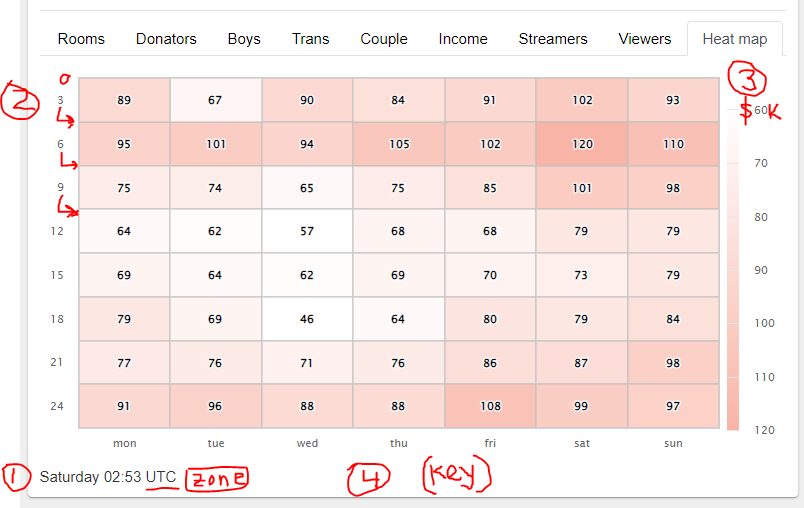Click the Wednesday 12h cell showing 57
The height and width of the screenshot is (508, 804).
(x=307, y=231)
